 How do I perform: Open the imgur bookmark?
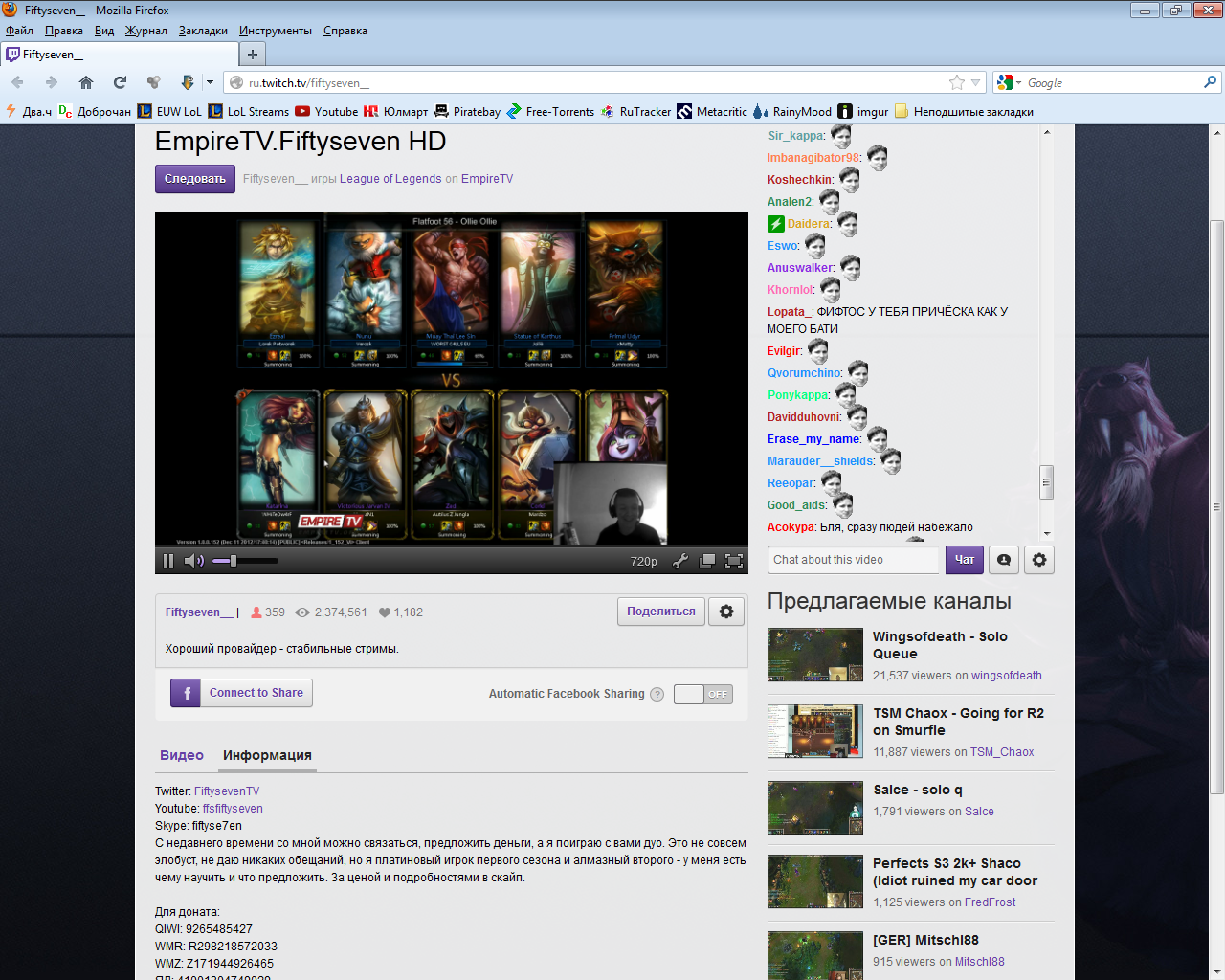click(863, 112)
